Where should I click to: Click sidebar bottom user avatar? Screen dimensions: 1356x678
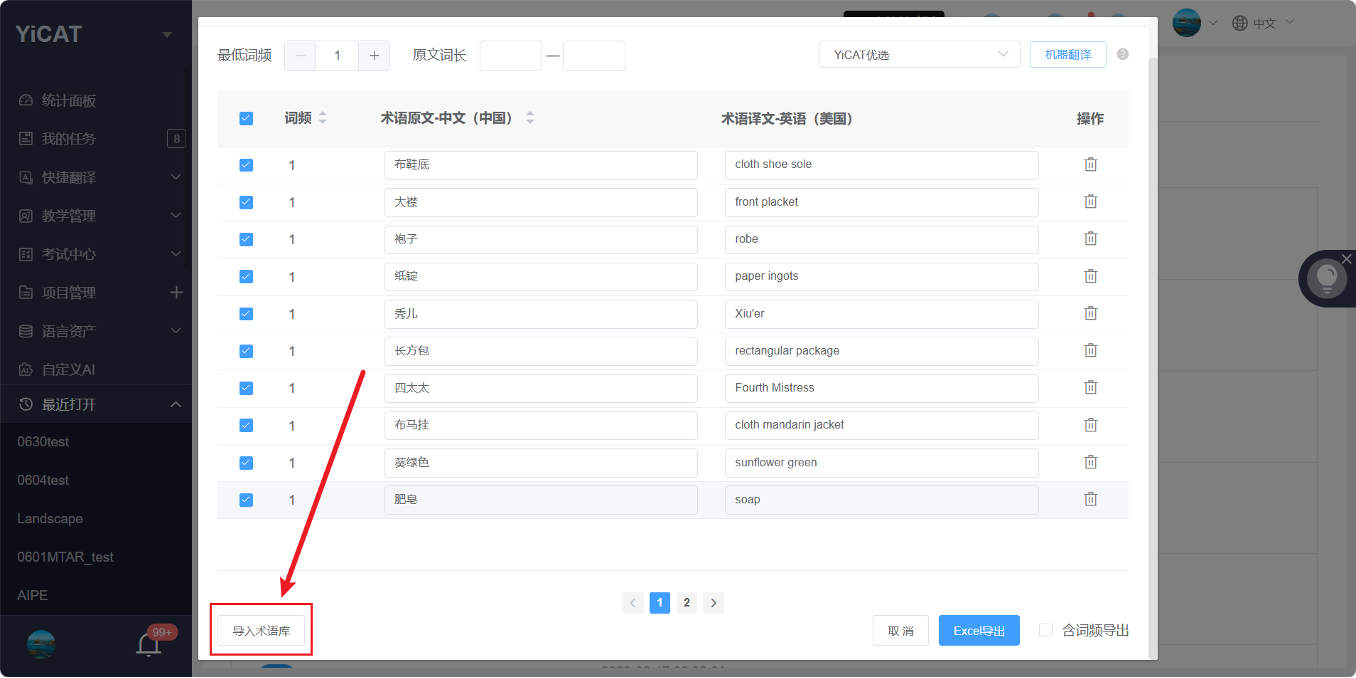[x=41, y=645]
